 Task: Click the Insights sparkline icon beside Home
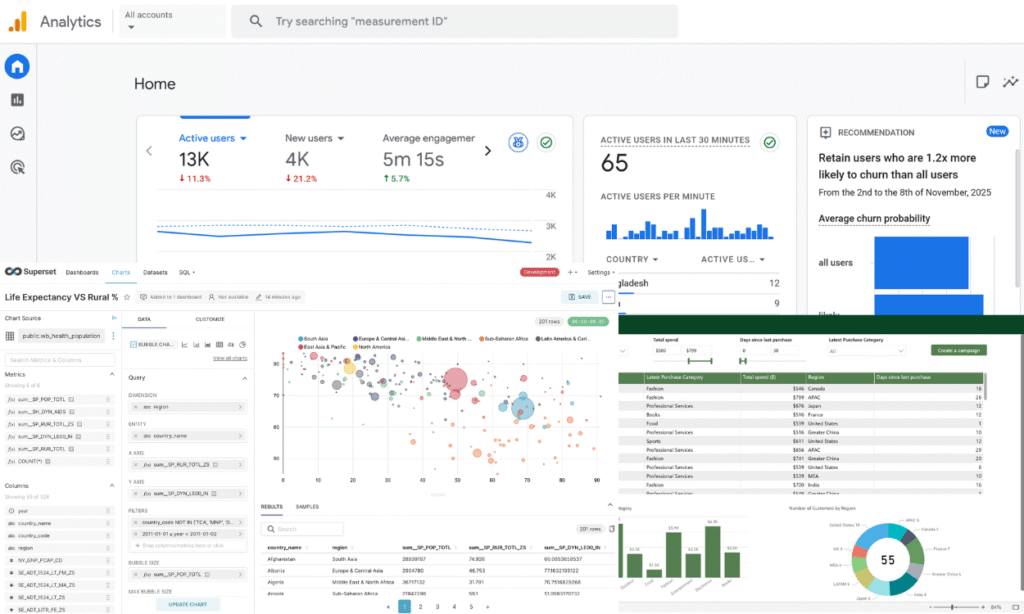tap(1010, 82)
